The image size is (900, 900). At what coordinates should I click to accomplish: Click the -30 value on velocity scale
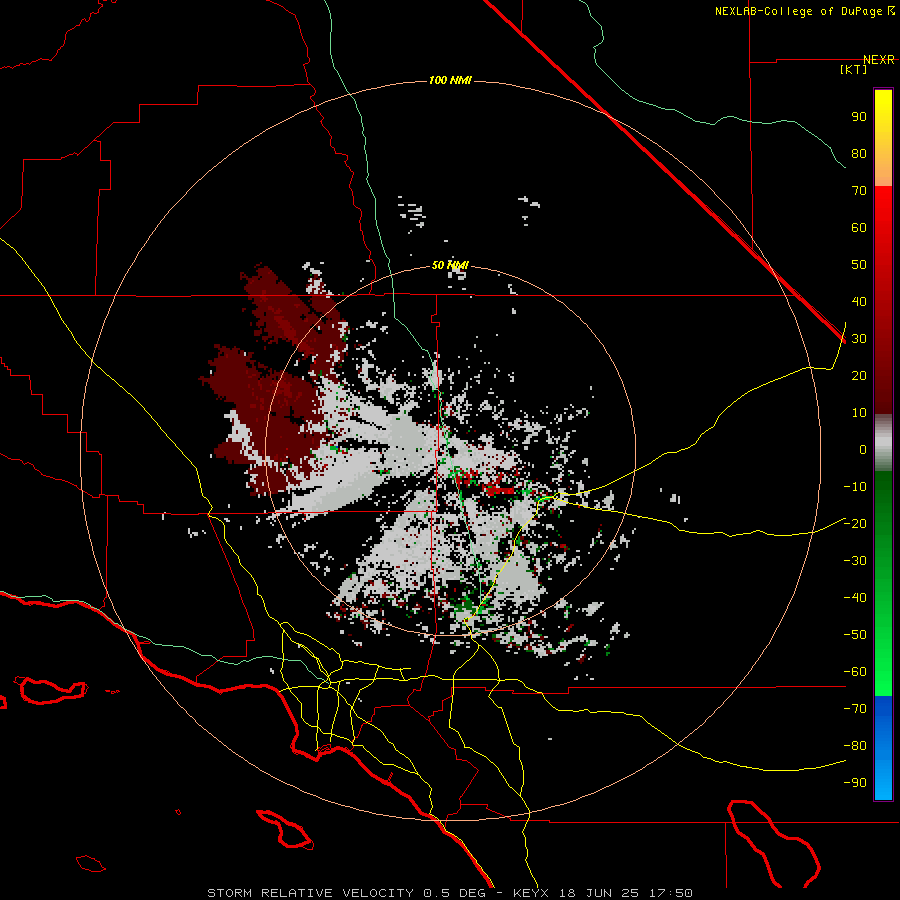[855, 561]
